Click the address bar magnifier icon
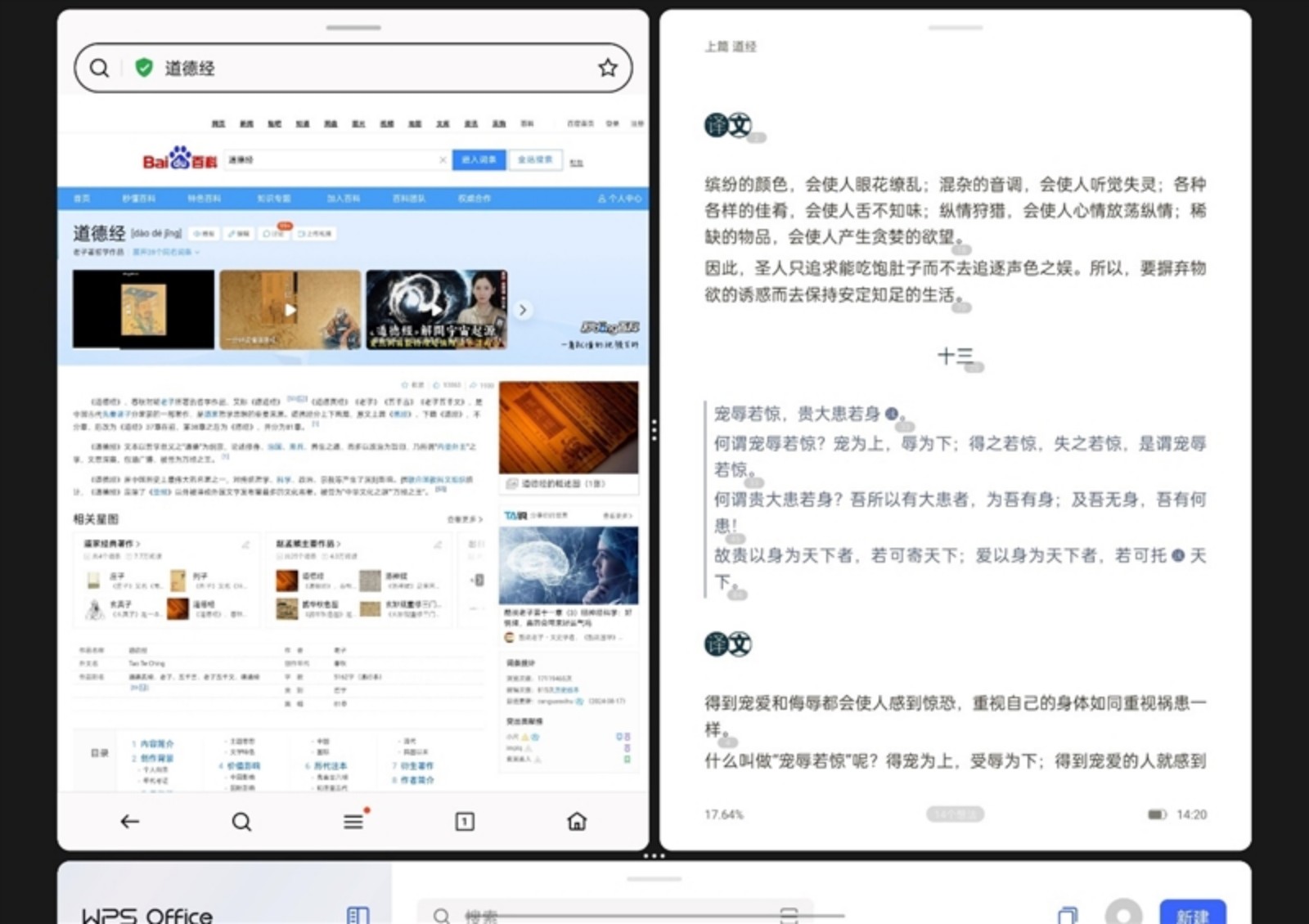Image resolution: width=1309 pixels, height=924 pixels. point(99,68)
